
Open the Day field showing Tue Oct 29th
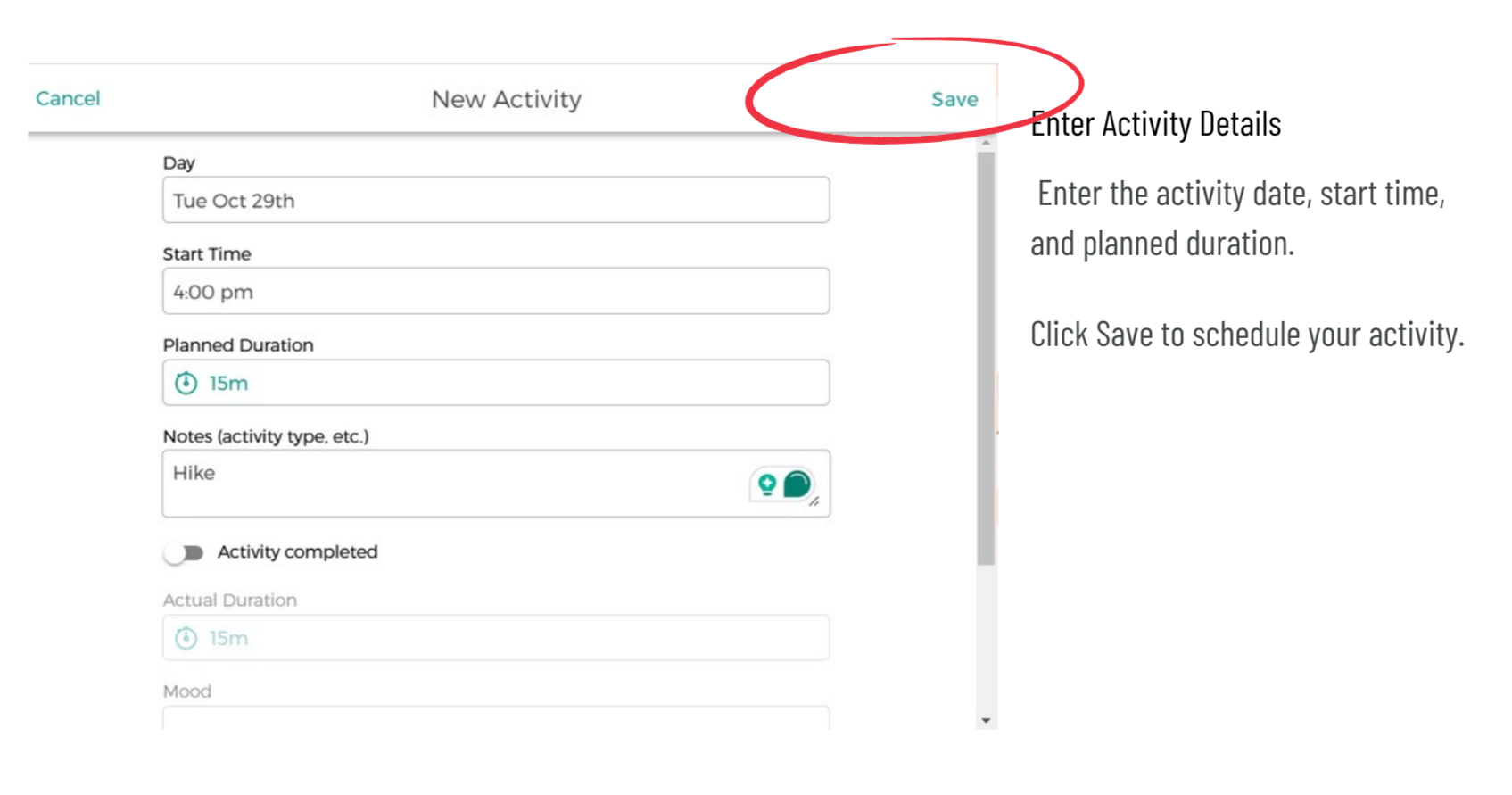point(496,200)
